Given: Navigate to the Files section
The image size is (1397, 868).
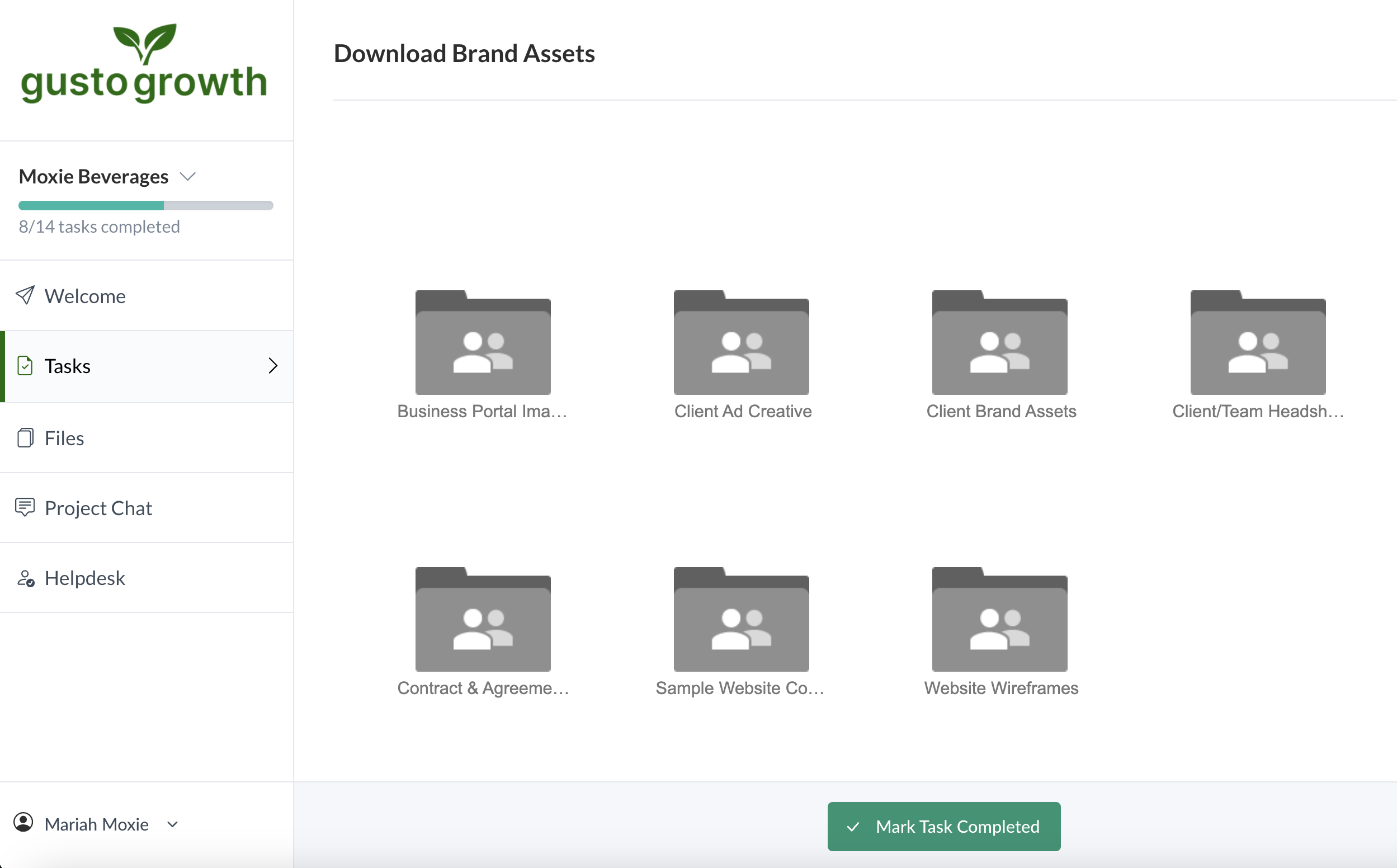Looking at the screenshot, I should coord(64,438).
